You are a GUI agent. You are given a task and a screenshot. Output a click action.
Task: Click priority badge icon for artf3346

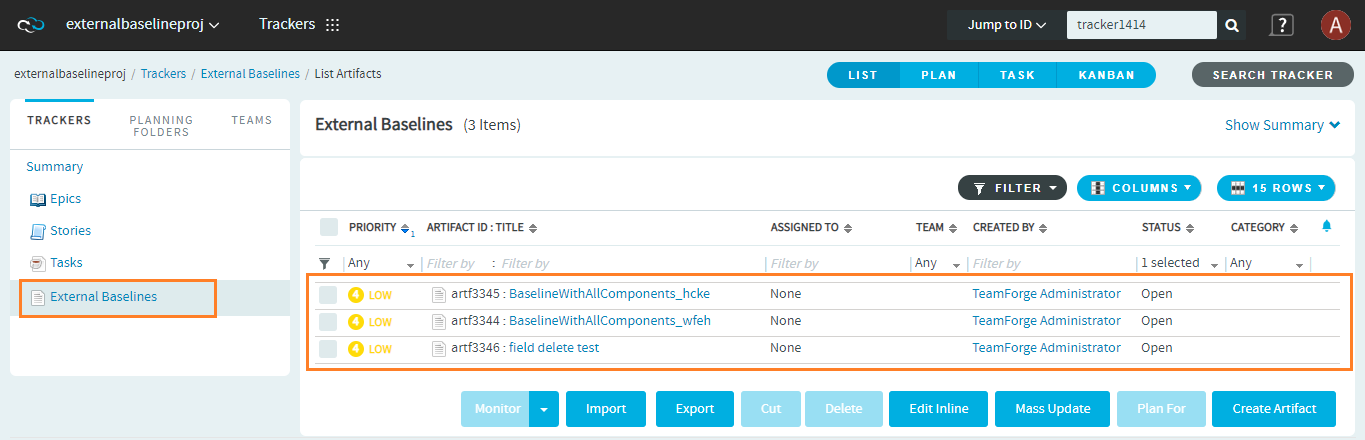click(355, 348)
